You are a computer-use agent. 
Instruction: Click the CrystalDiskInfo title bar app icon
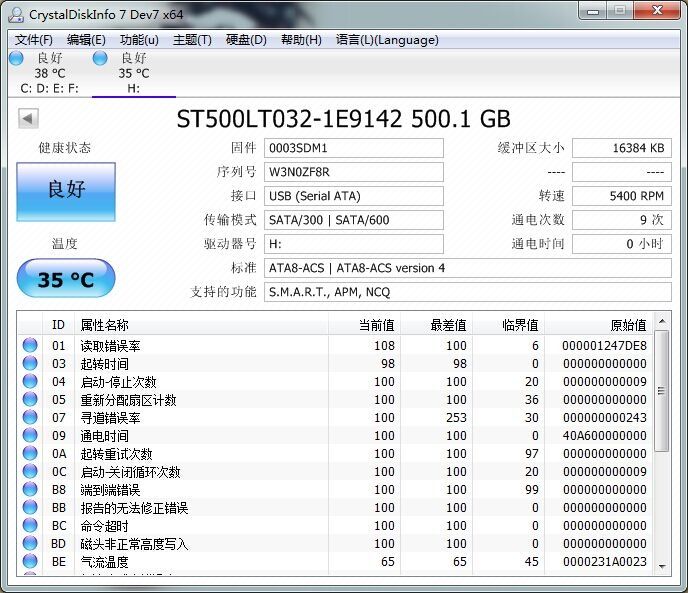[16, 14]
